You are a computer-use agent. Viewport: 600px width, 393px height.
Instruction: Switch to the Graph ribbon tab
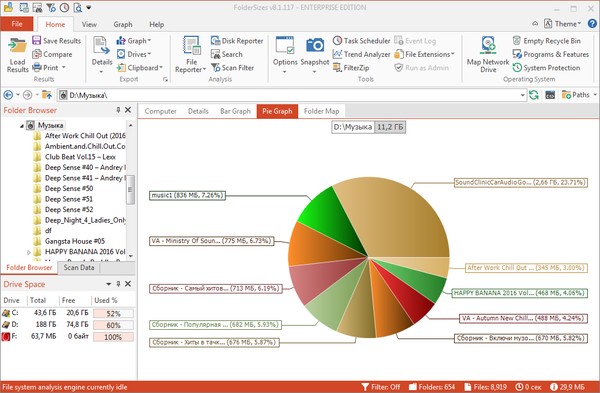[x=123, y=24]
